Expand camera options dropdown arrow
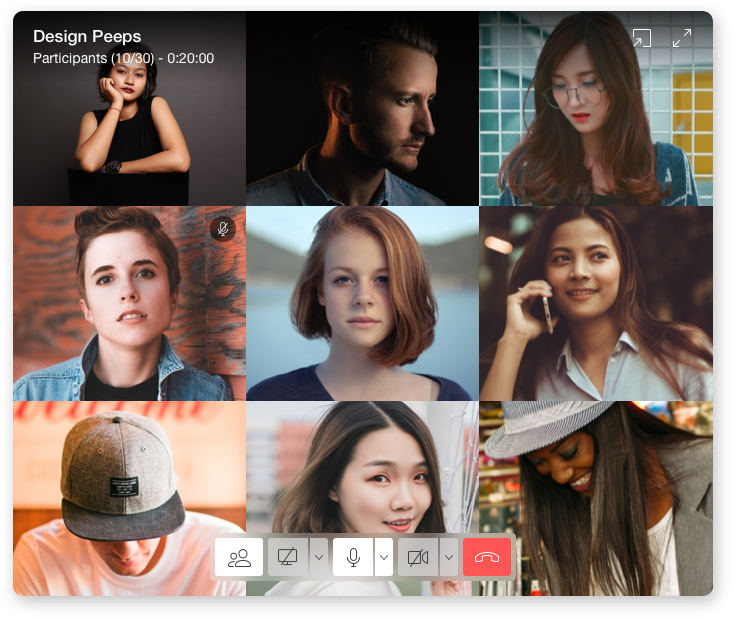732x617 pixels. point(449,557)
